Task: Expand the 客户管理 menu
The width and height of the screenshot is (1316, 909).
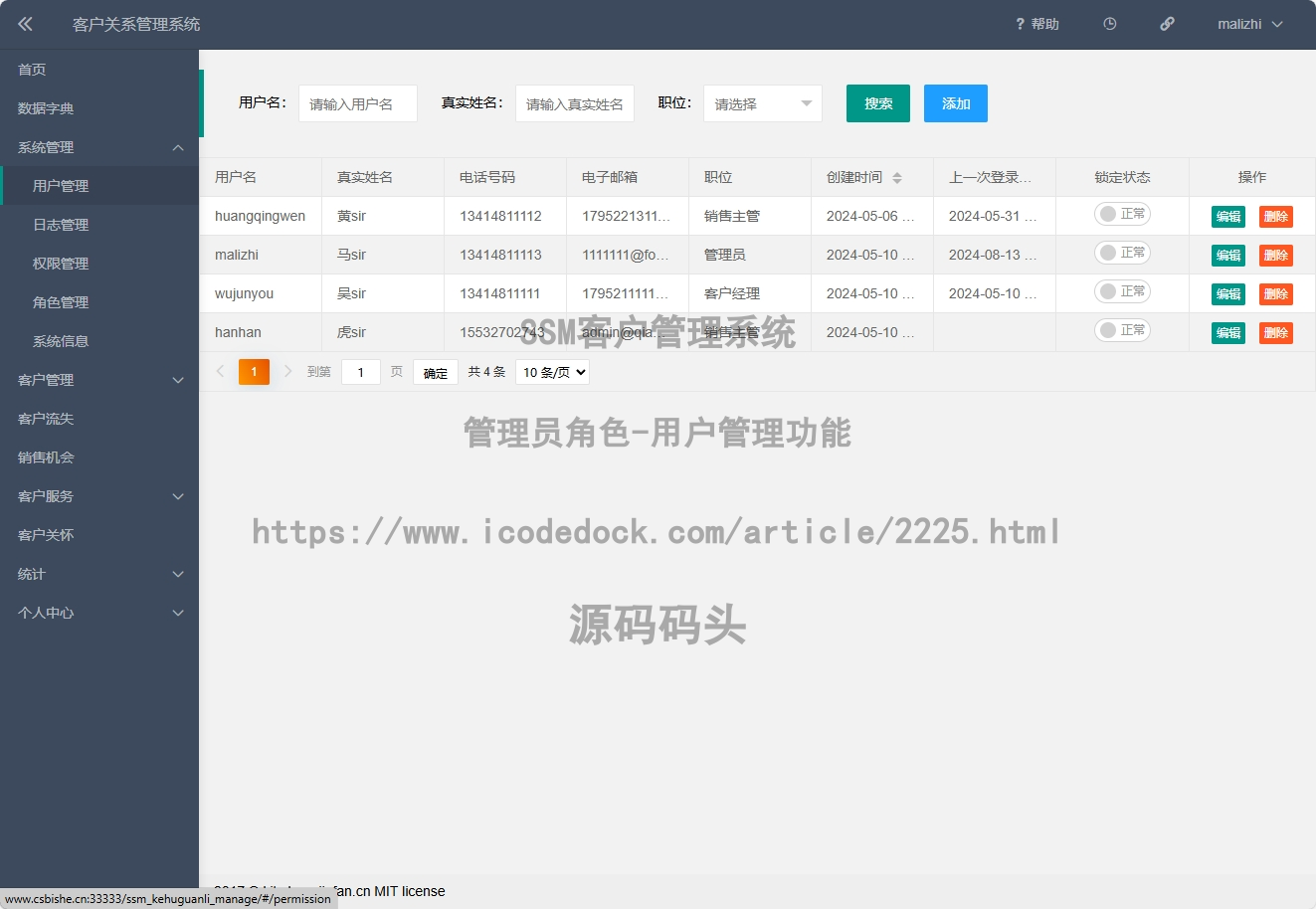Action: tap(99, 380)
